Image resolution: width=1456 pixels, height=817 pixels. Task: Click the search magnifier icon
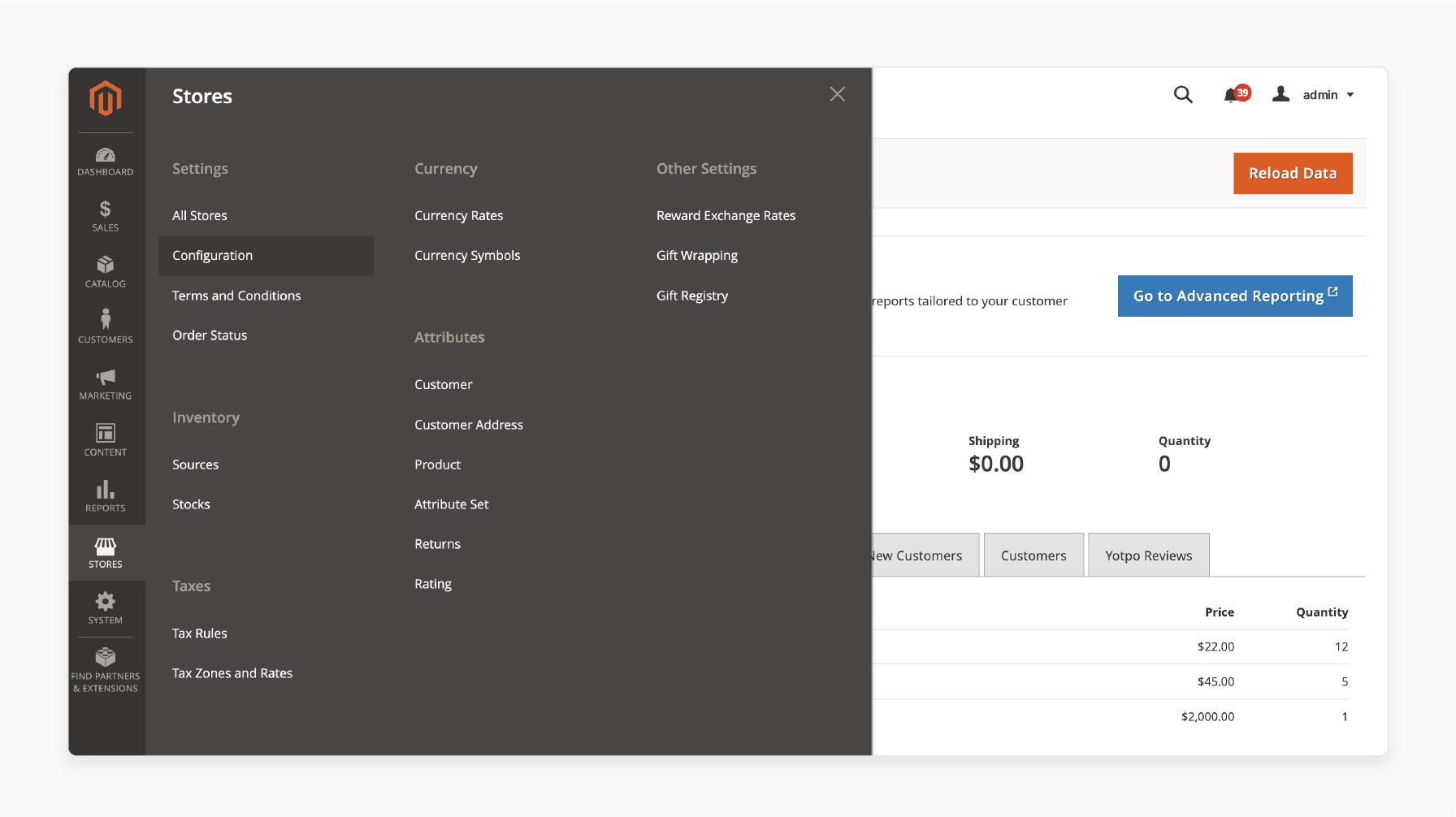[1183, 95]
